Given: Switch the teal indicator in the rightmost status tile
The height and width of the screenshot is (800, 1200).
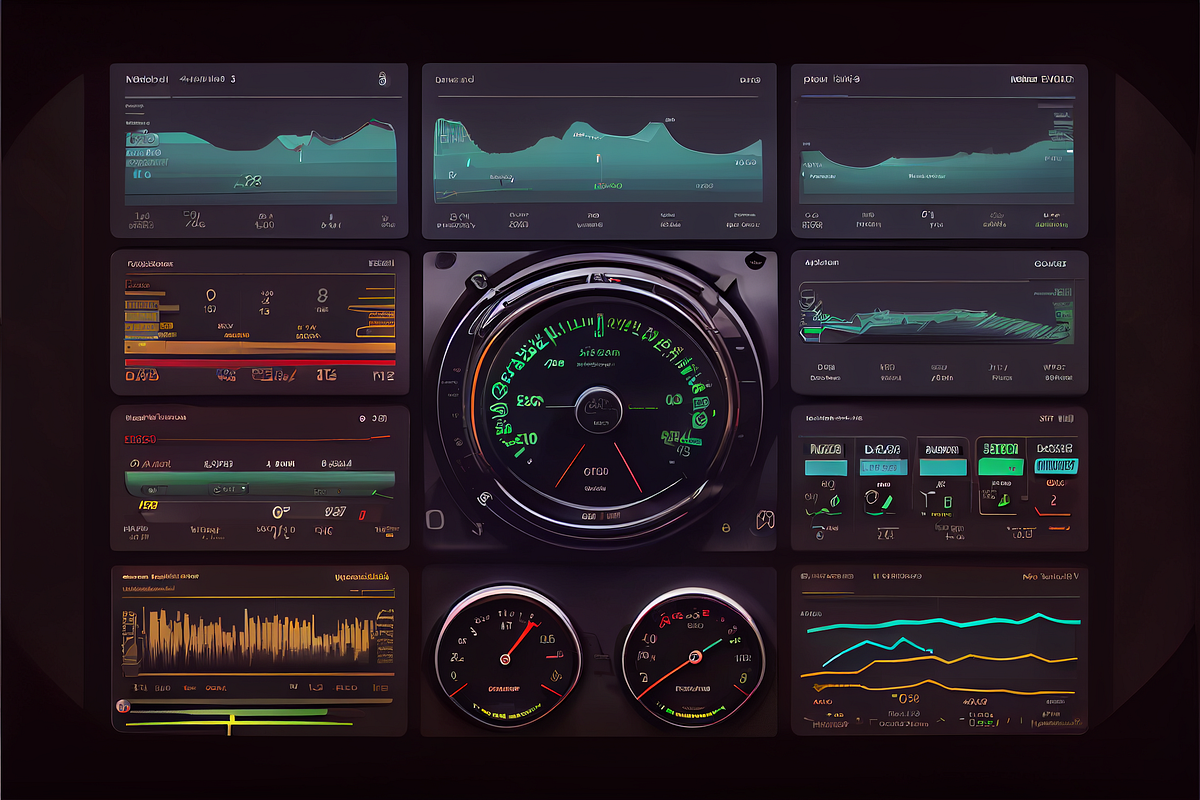Looking at the screenshot, I should (x=1056, y=466).
